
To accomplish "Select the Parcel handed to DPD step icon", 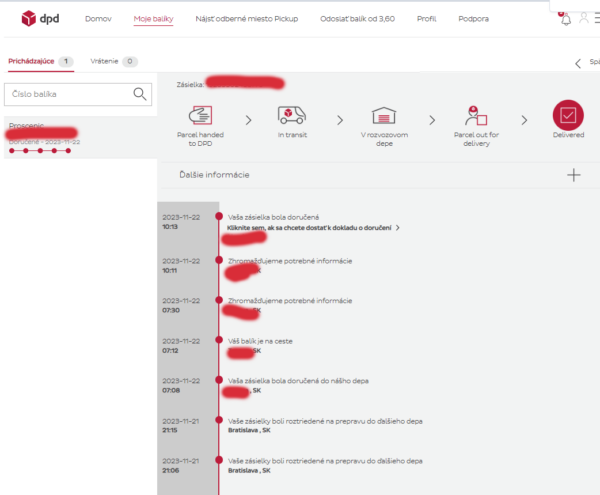I will click(200, 116).
